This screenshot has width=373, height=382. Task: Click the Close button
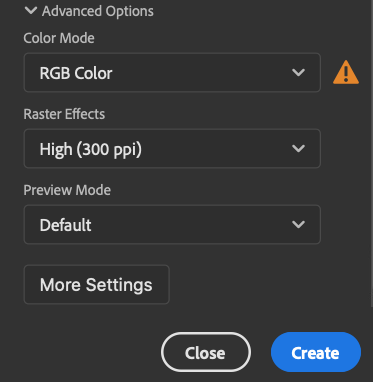(206, 352)
